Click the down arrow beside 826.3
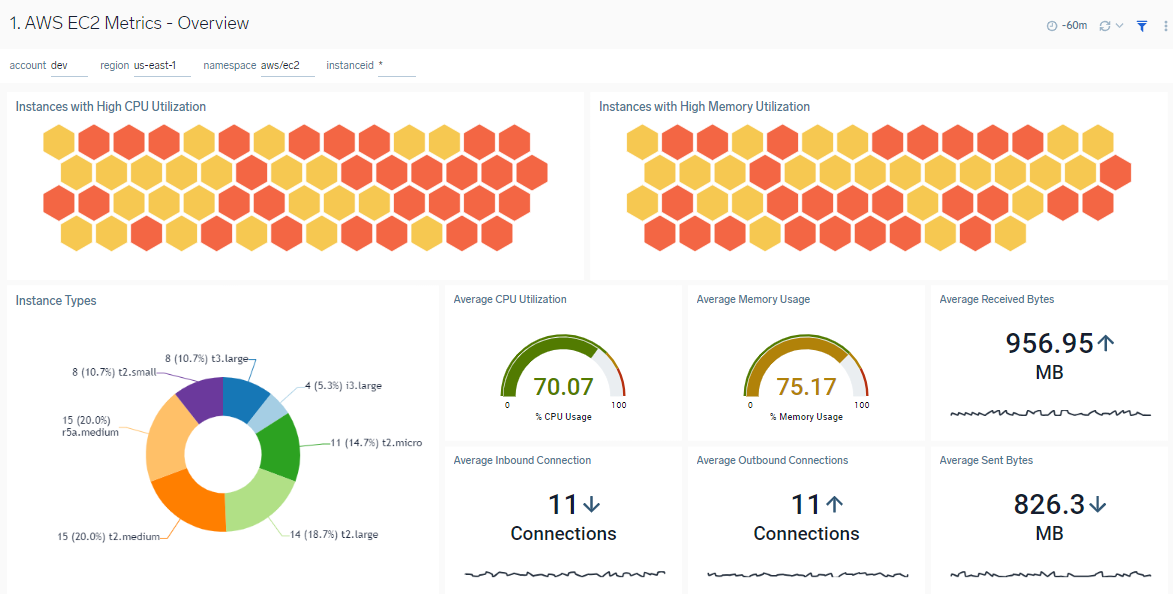Screen dimensions: 1173x594 [x=1097, y=505]
